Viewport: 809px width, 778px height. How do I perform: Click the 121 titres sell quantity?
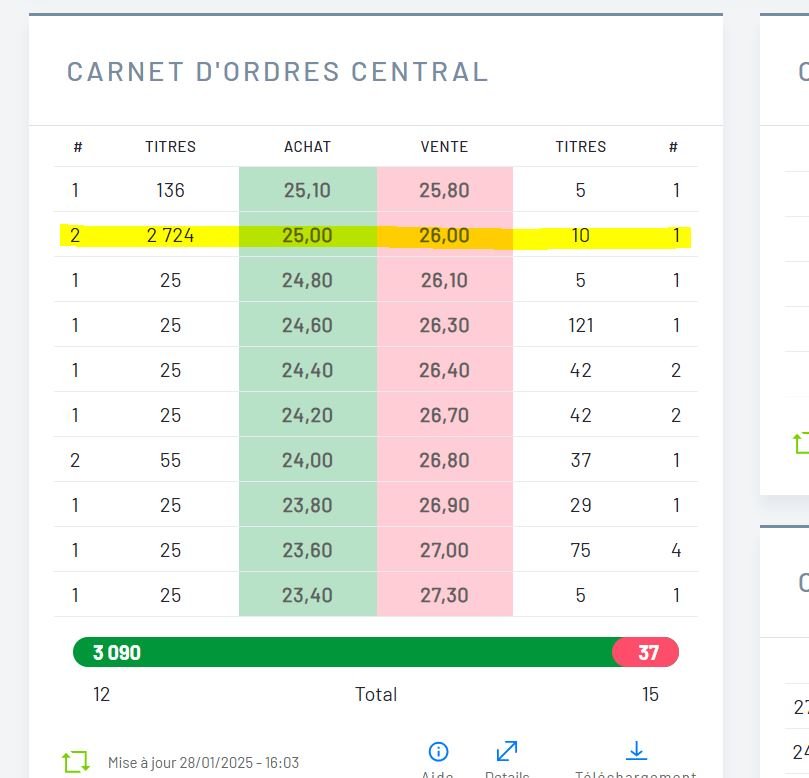(580, 325)
